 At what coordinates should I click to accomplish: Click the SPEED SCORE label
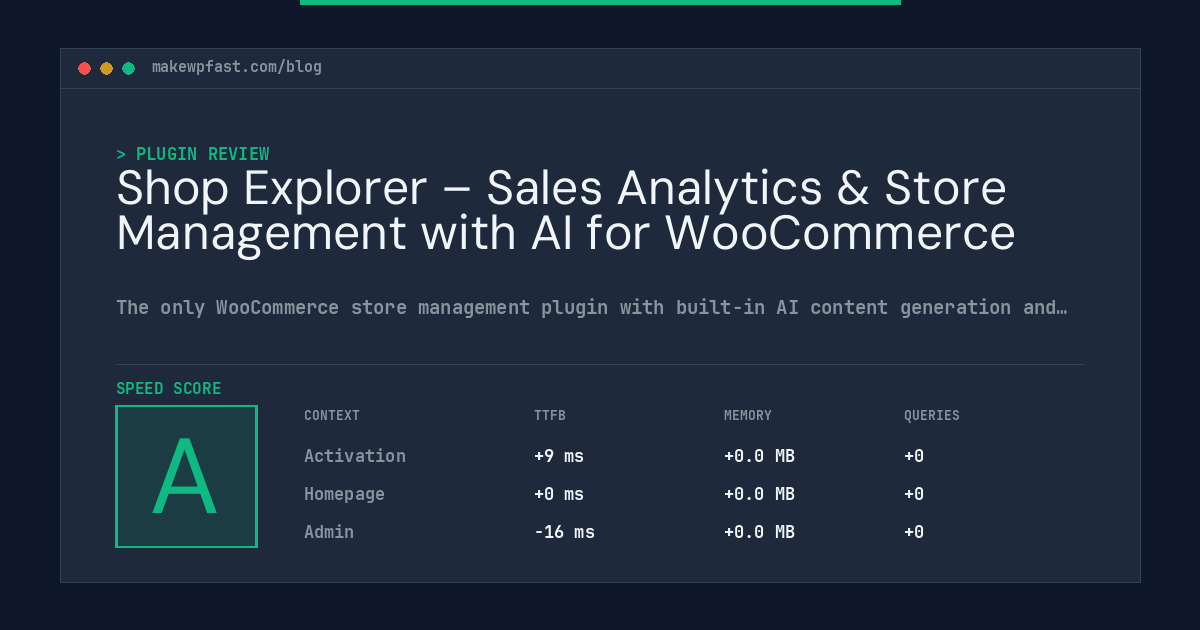pyautogui.click(x=169, y=389)
